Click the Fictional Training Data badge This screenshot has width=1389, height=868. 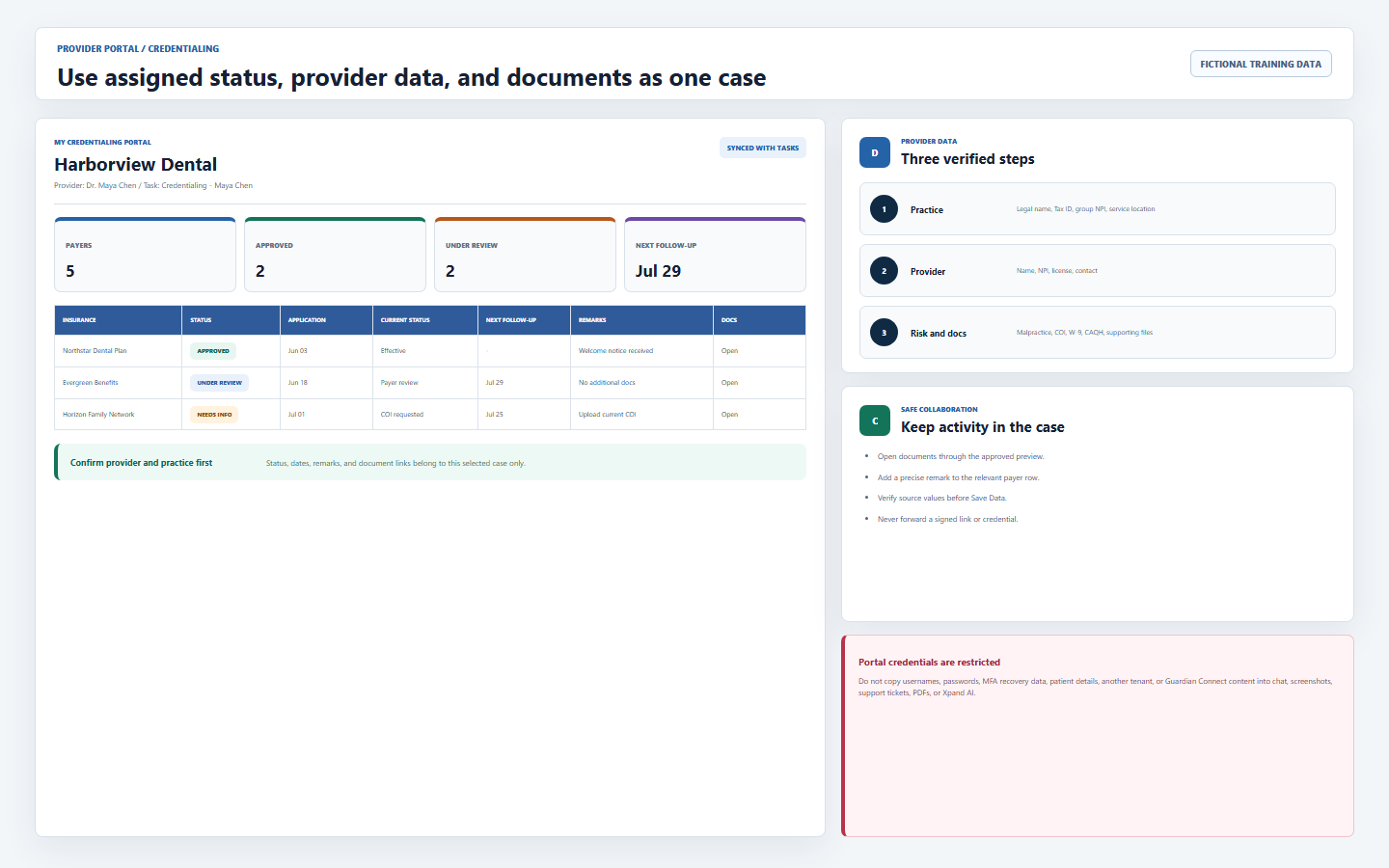pos(1261,64)
